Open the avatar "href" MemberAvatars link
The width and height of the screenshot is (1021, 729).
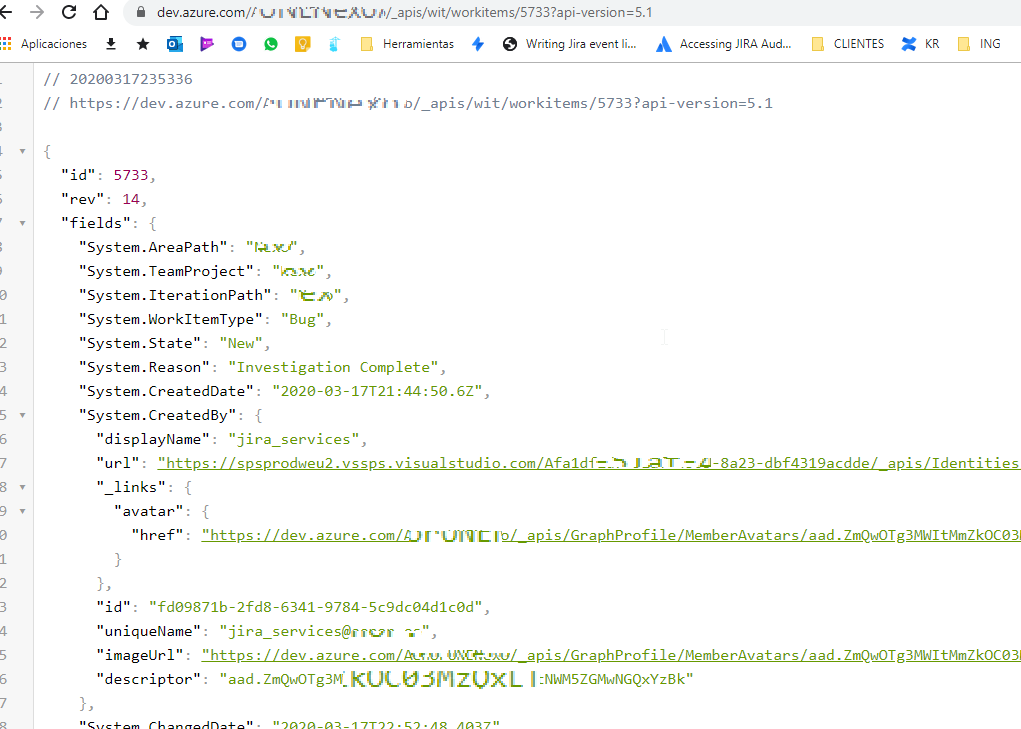point(611,535)
